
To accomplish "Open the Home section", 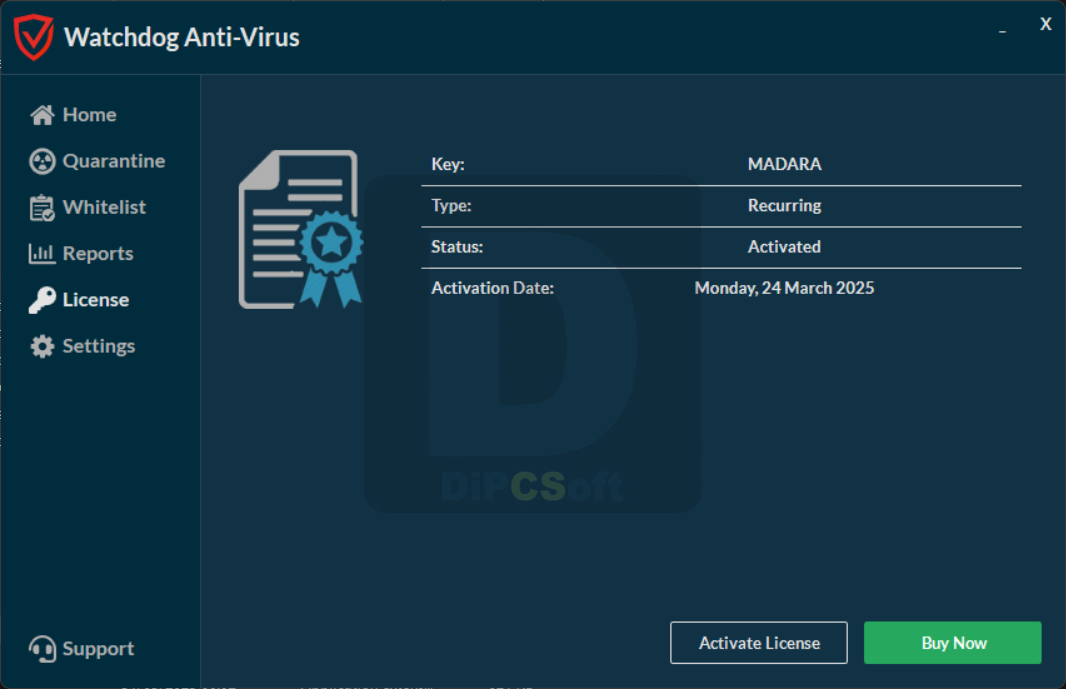I will click(x=89, y=115).
